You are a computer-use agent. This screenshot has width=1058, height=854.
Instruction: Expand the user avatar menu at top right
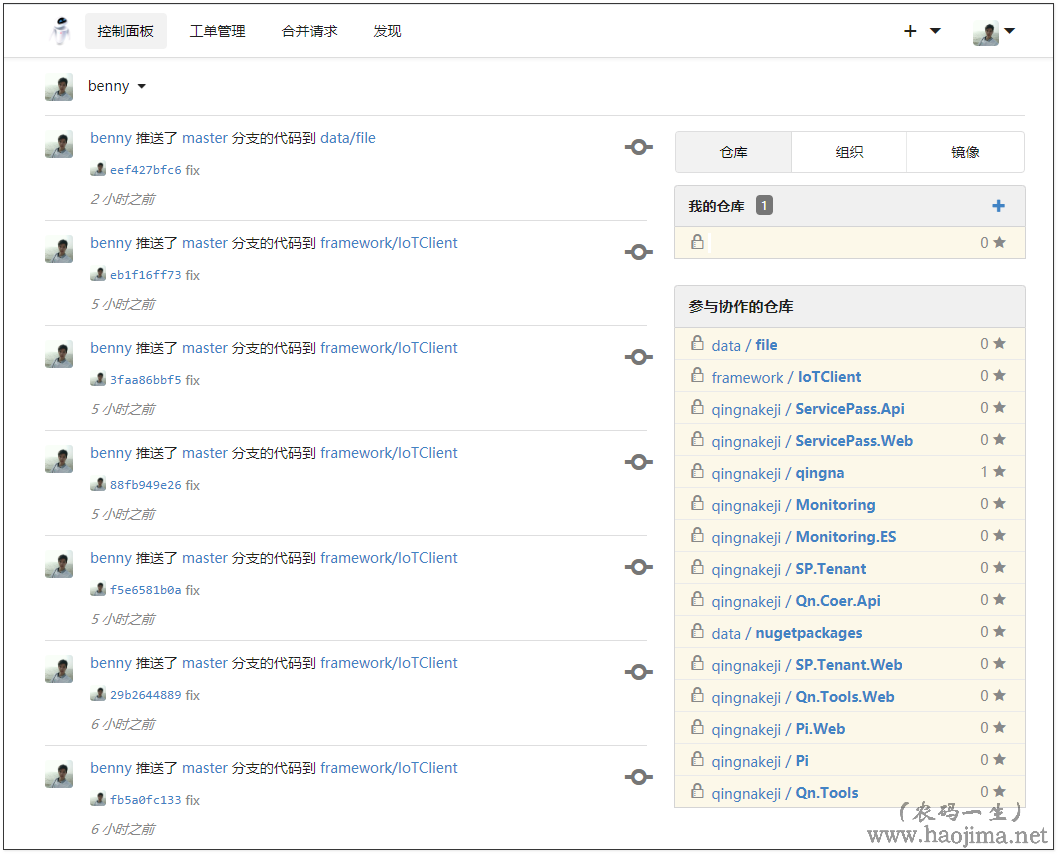coord(994,32)
